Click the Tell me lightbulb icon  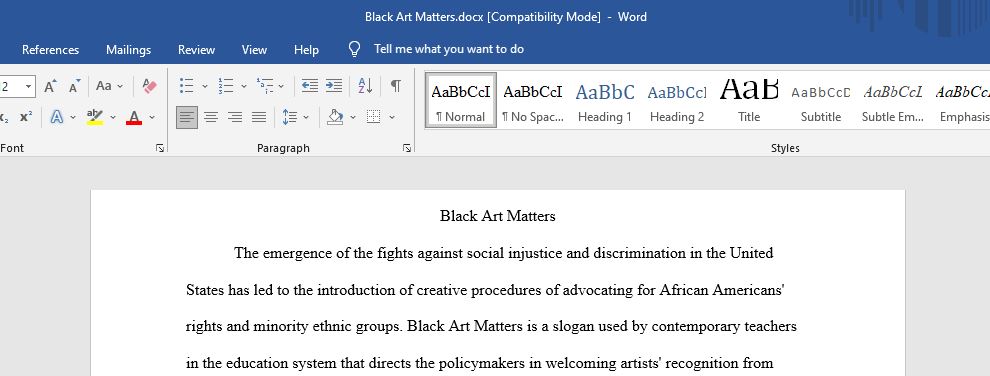tap(355, 49)
